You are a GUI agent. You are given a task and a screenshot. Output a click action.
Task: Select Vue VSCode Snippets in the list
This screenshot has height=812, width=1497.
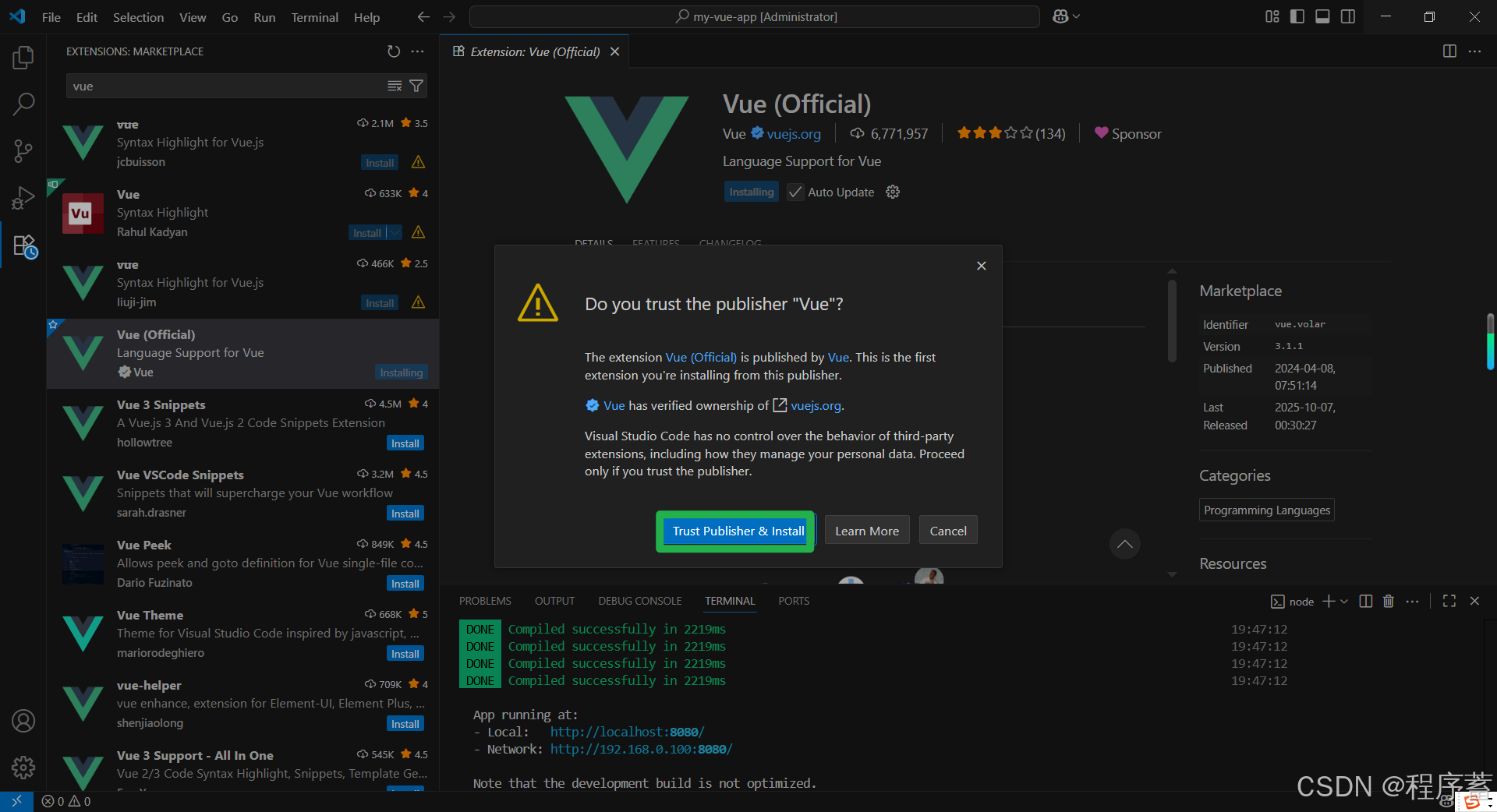coord(242,494)
